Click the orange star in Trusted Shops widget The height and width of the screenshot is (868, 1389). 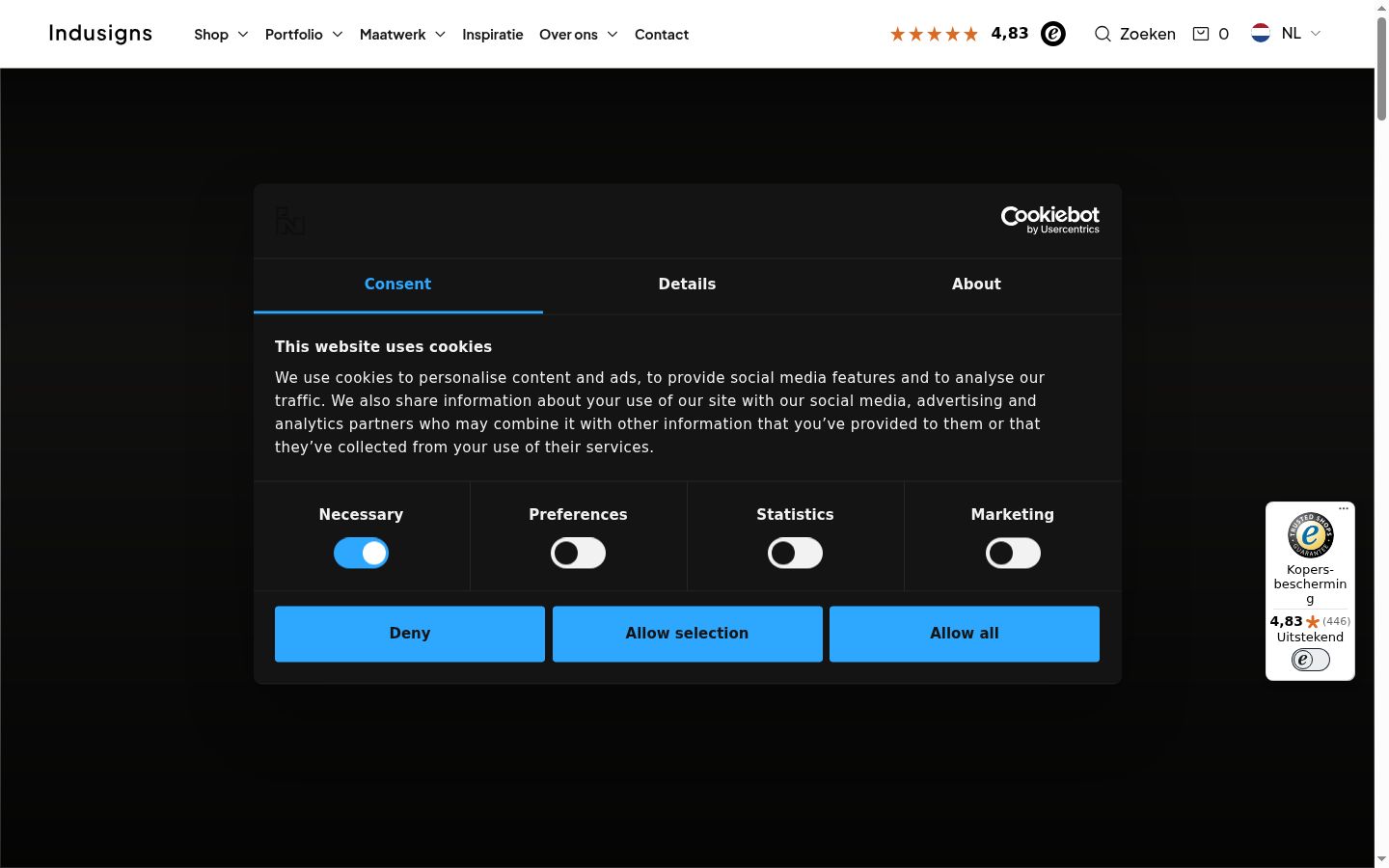pyautogui.click(x=1313, y=622)
